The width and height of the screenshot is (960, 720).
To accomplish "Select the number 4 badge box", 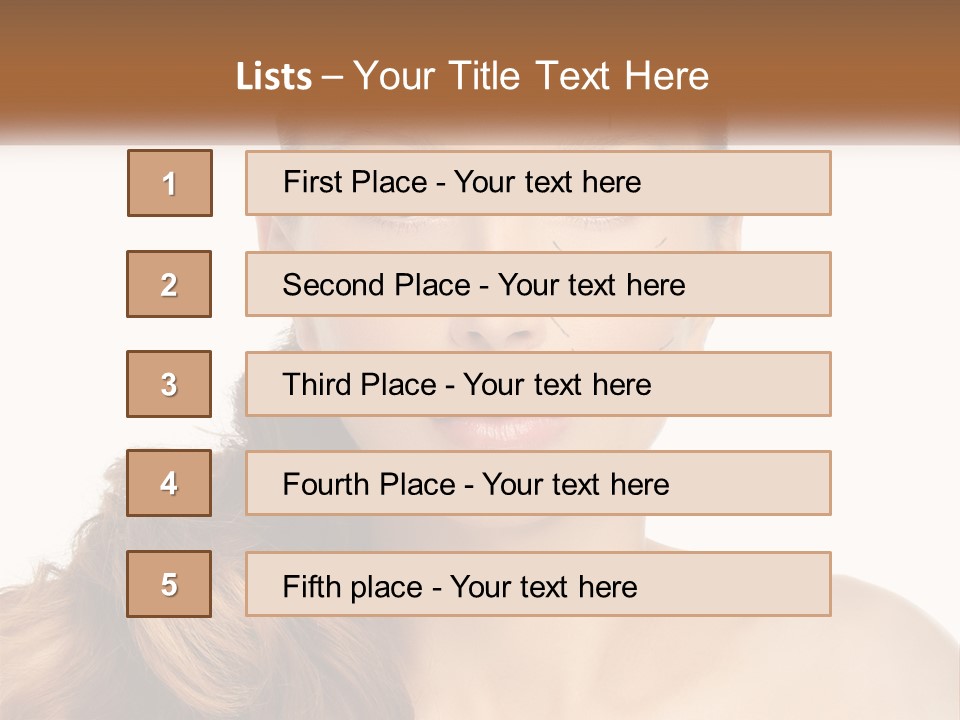I will tap(169, 483).
